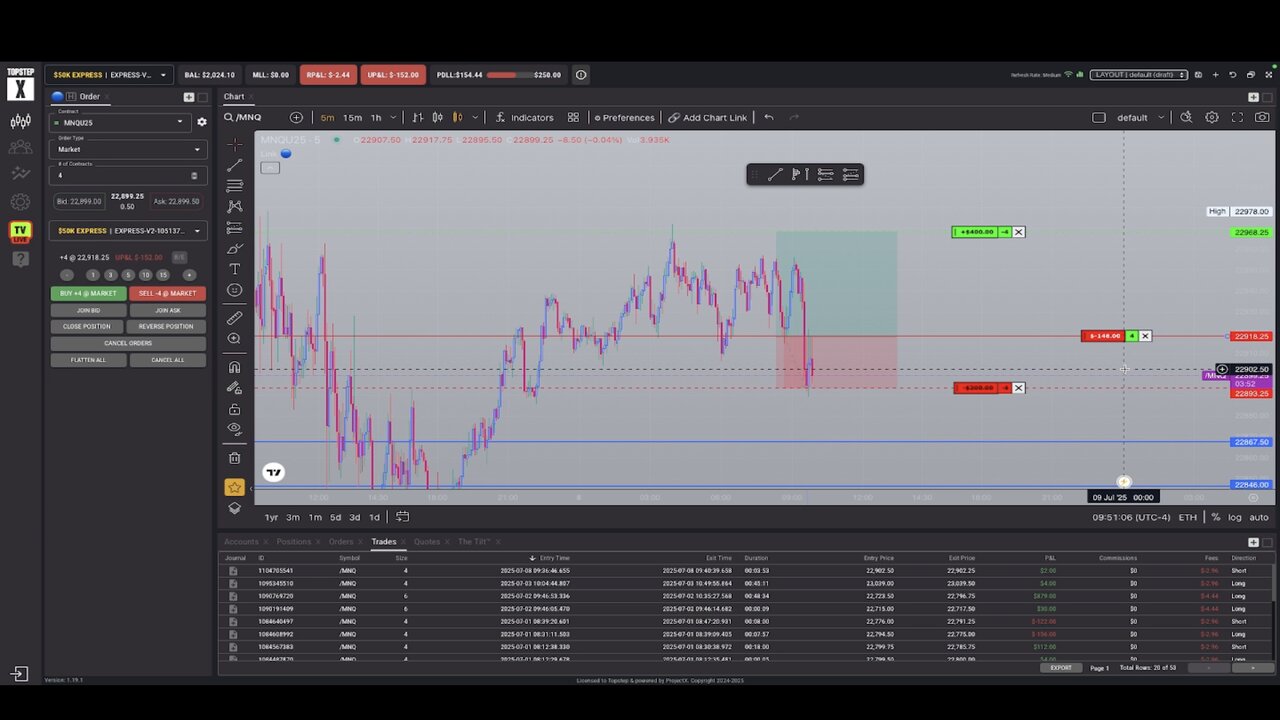Viewport: 1280px width, 720px height.
Task: Toggle lock all drawings
Action: point(234,409)
